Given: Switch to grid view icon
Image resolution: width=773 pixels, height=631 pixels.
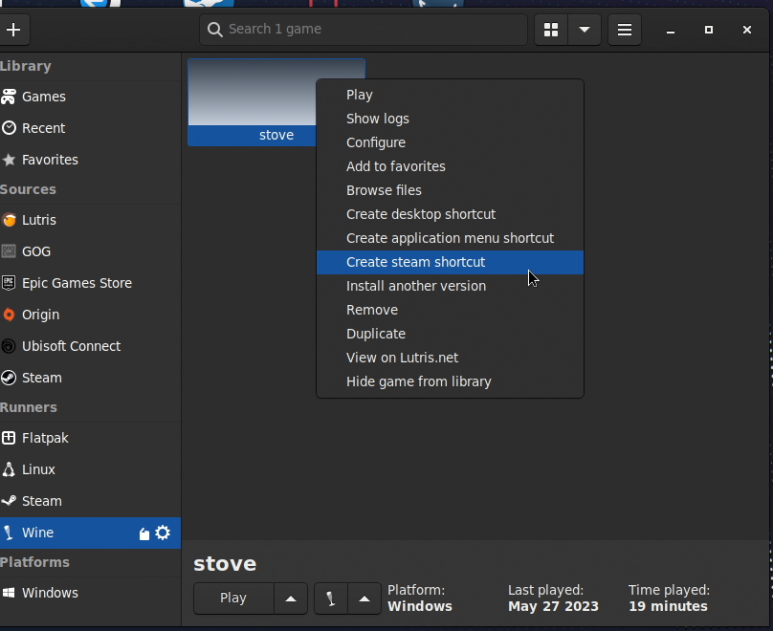Looking at the screenshot, I should point(551,30).
